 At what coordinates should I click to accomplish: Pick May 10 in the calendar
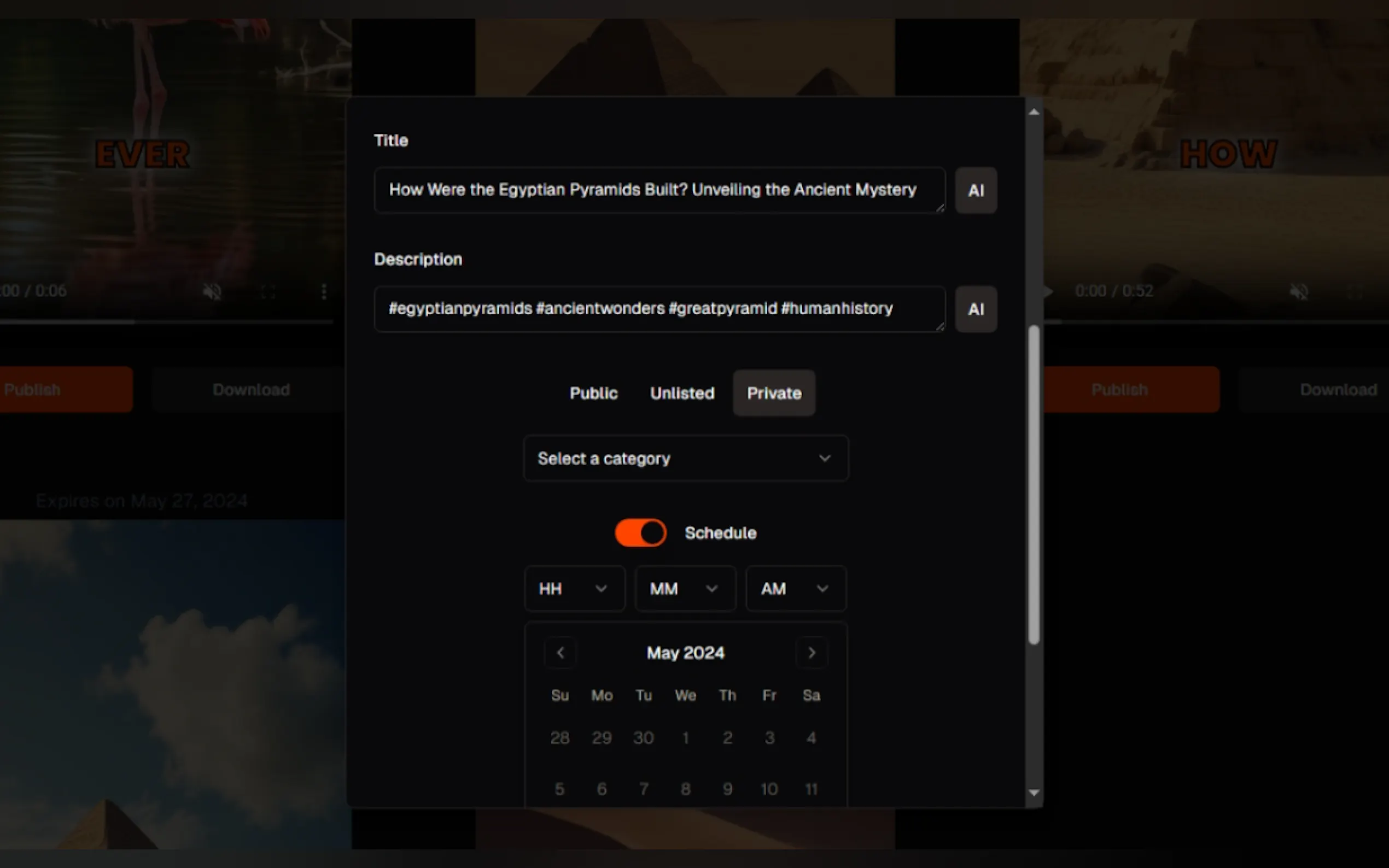(769, 789)
